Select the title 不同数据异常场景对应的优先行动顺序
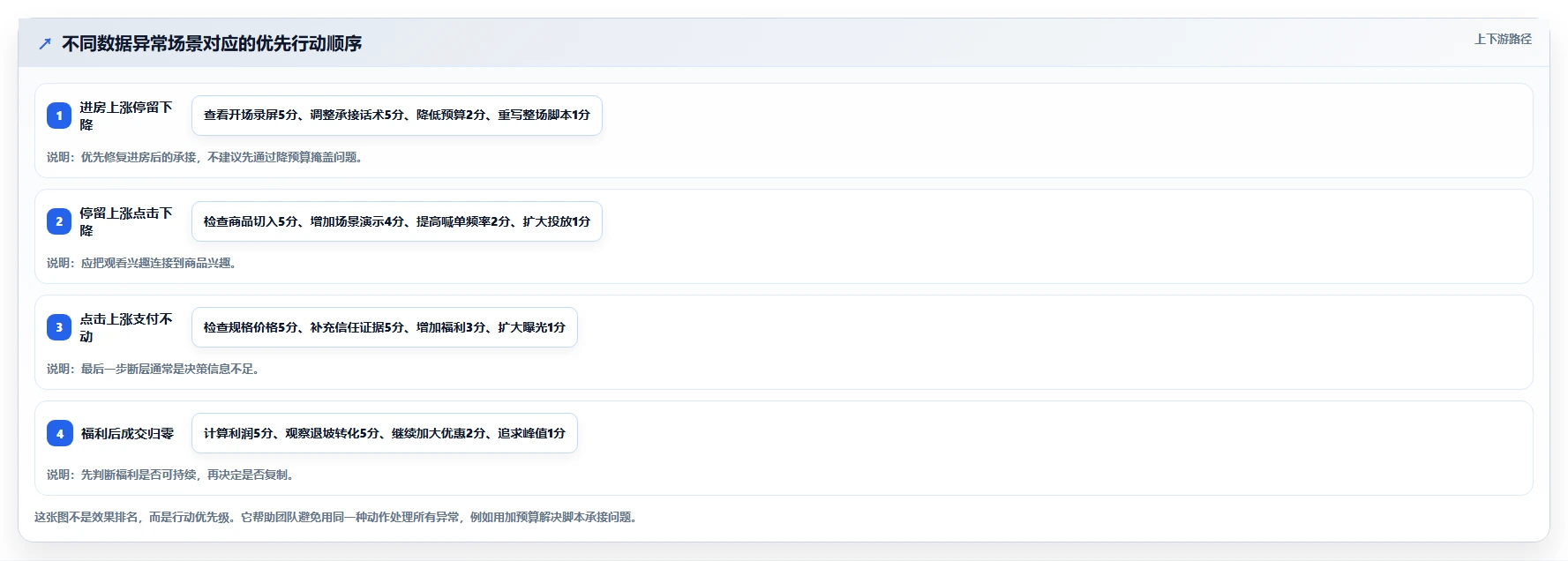The height and width of the screenshot is (561, 1568). pos(212,43)
